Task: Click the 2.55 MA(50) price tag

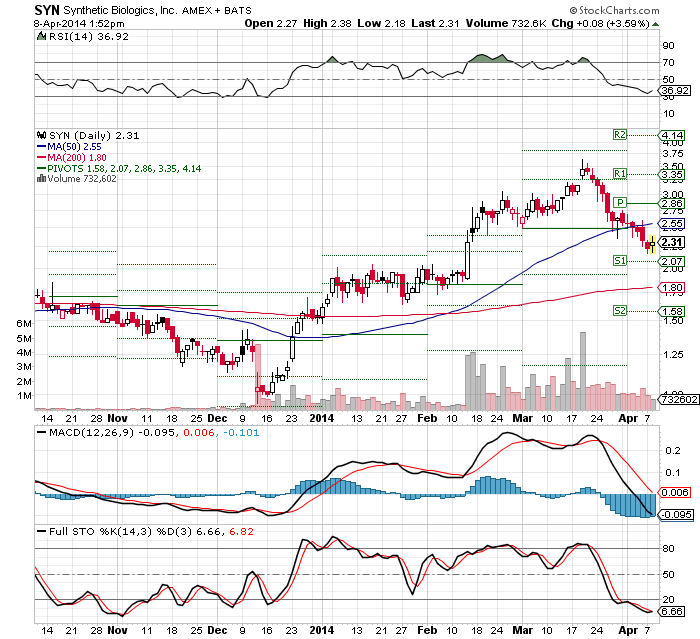Action: point(672,224)
